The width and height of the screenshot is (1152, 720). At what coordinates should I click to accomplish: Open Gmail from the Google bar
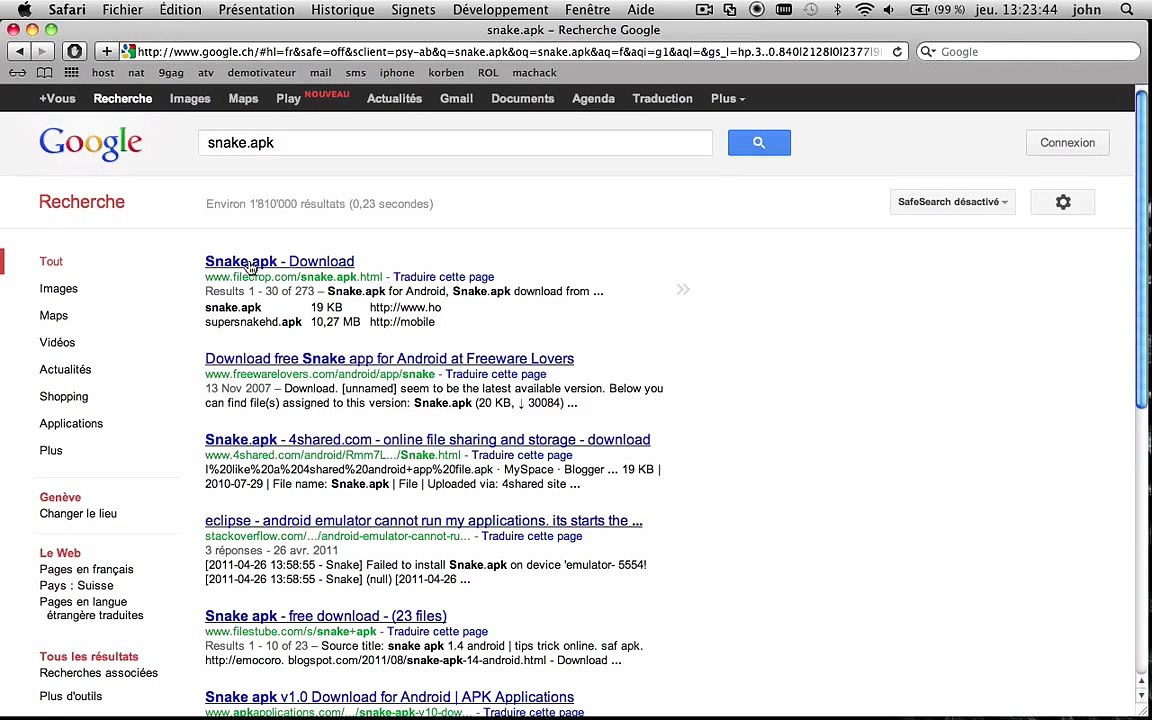[456, 98]
